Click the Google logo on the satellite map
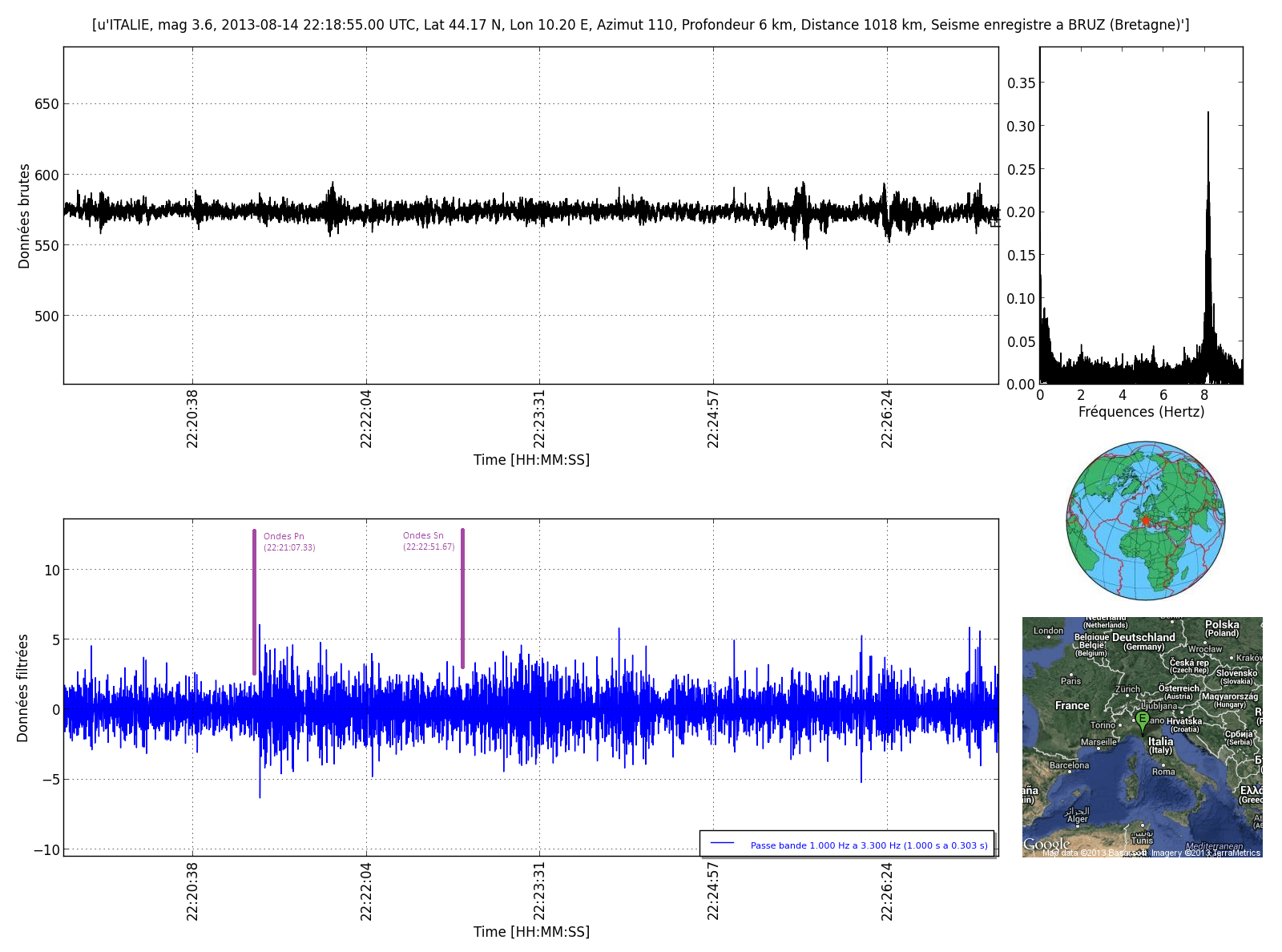This screenshot has height=952, width=1282. click(1046, 845)
